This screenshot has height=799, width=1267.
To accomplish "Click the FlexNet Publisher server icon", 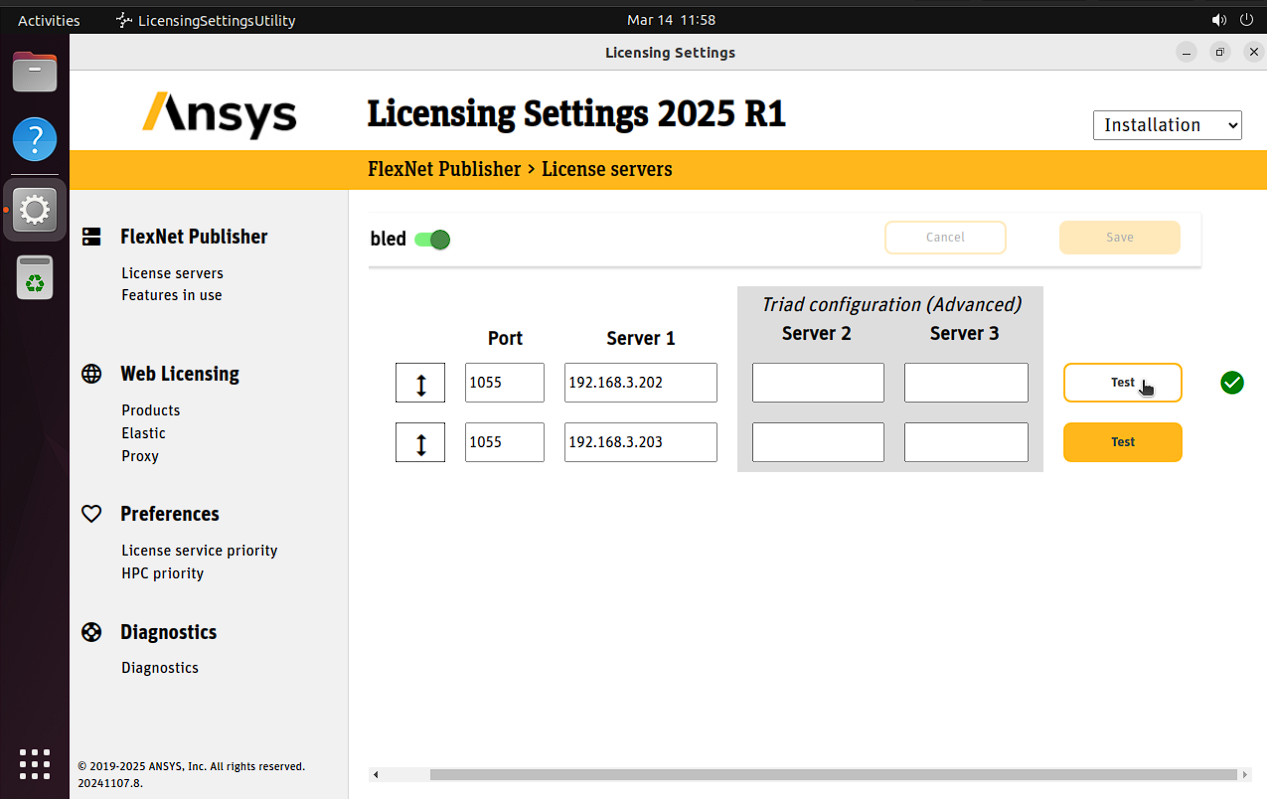I will point(91,237).
